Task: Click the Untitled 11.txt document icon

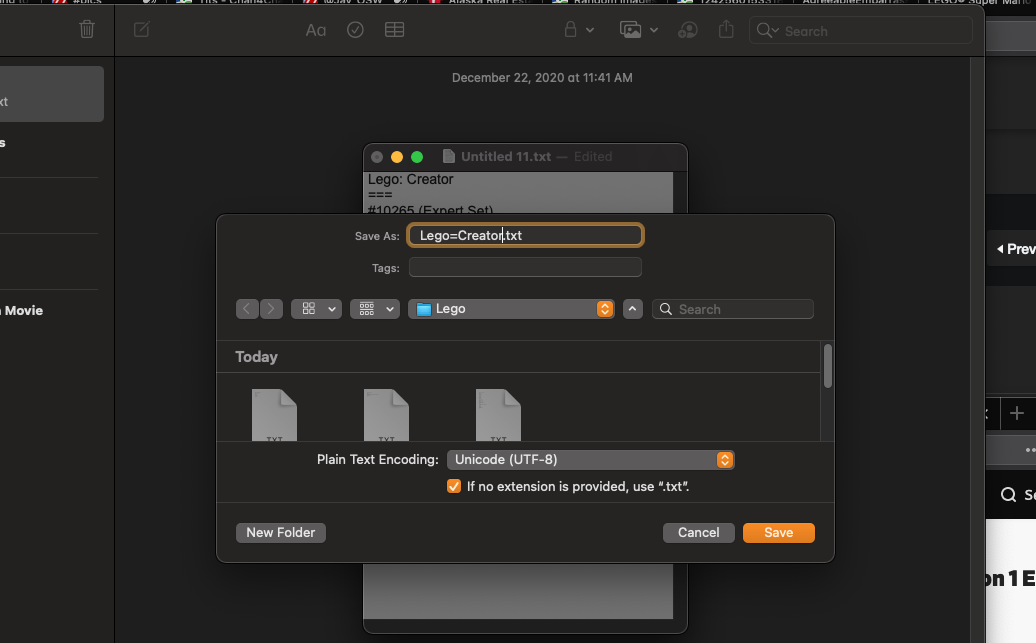Action: click(449, 157)
